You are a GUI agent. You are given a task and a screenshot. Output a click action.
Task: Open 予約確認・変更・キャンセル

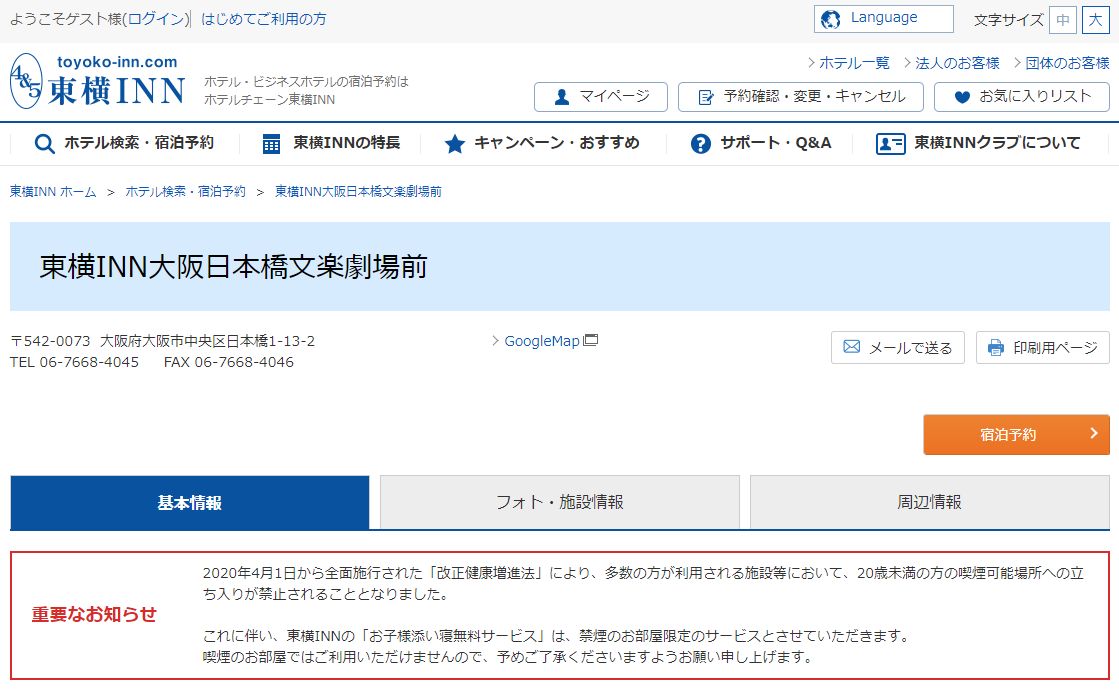(801, 97)
